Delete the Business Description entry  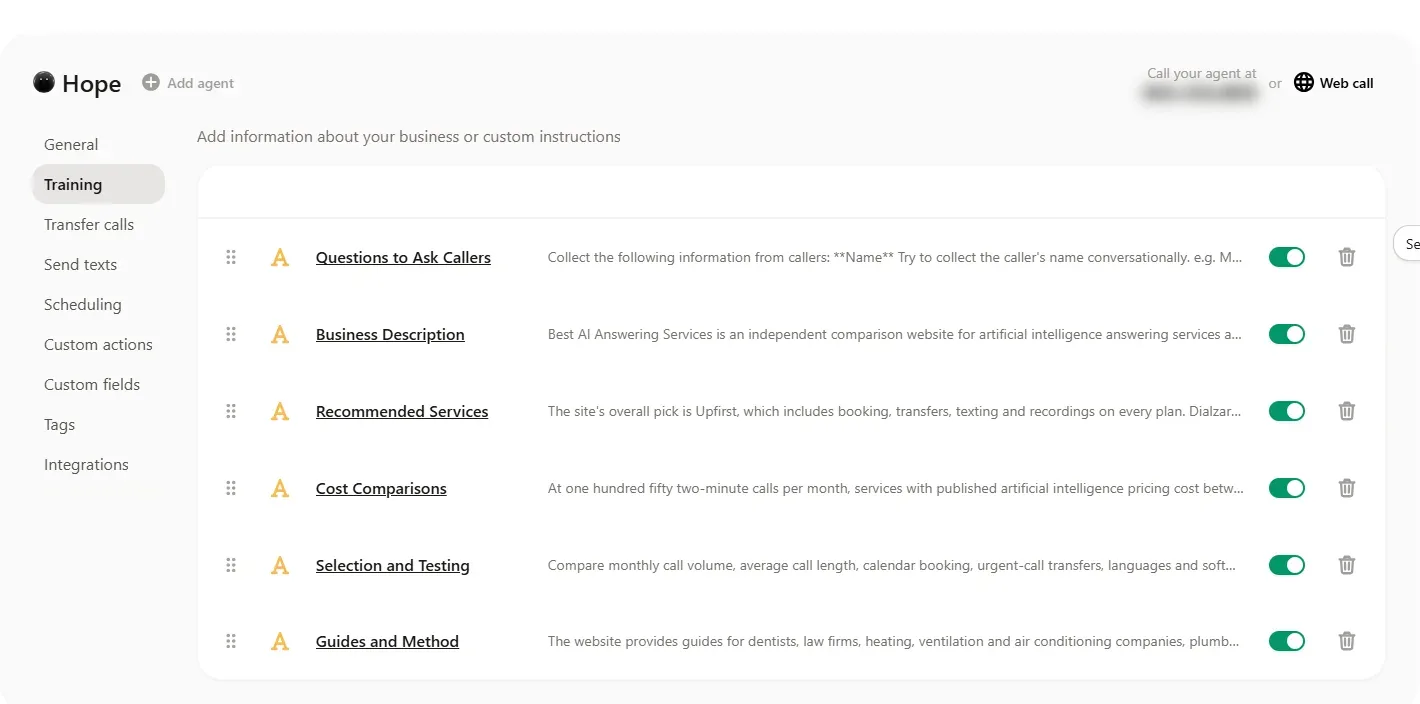(1347, 334)
